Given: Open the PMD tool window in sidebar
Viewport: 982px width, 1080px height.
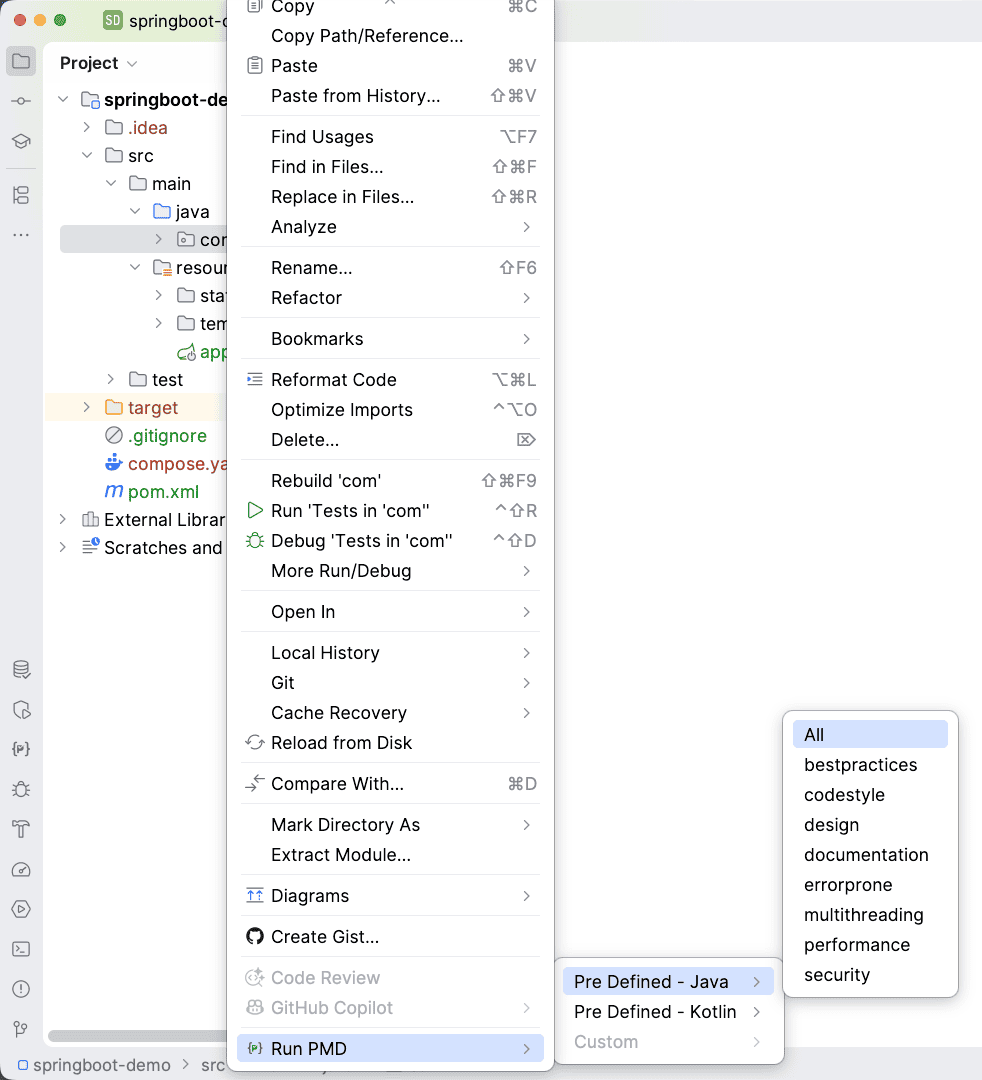Looking at the screenshot, I should pyautogui.click(x=21, y=749).
